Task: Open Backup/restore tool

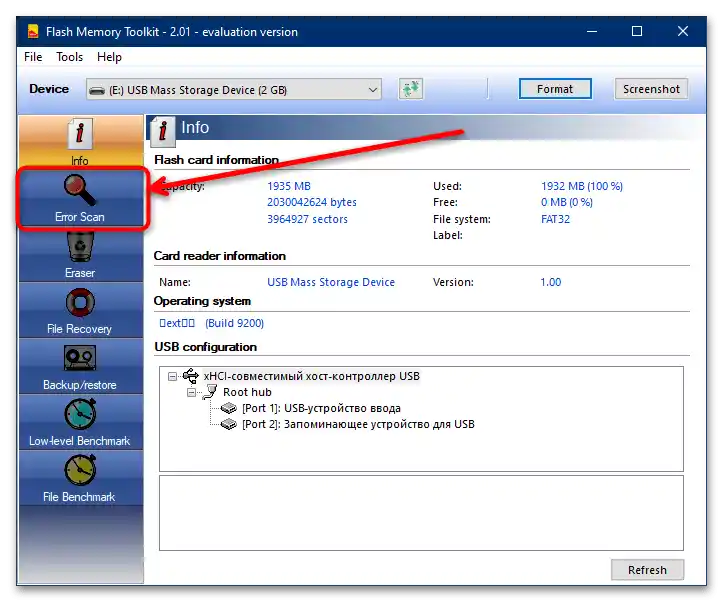Action: coord(80,367)
